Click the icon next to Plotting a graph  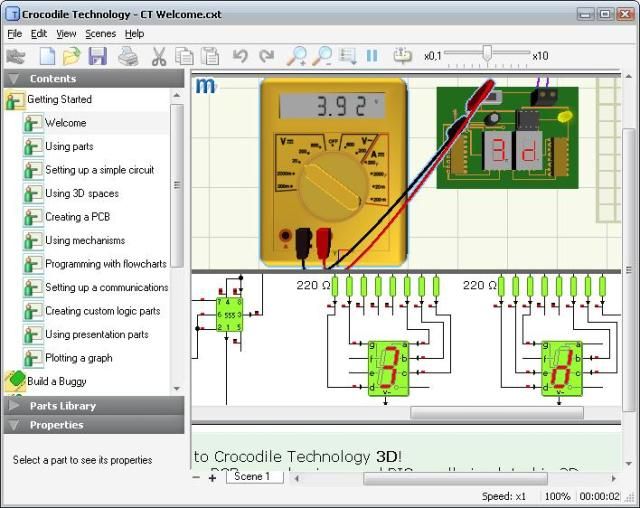[x=33, y=358]
